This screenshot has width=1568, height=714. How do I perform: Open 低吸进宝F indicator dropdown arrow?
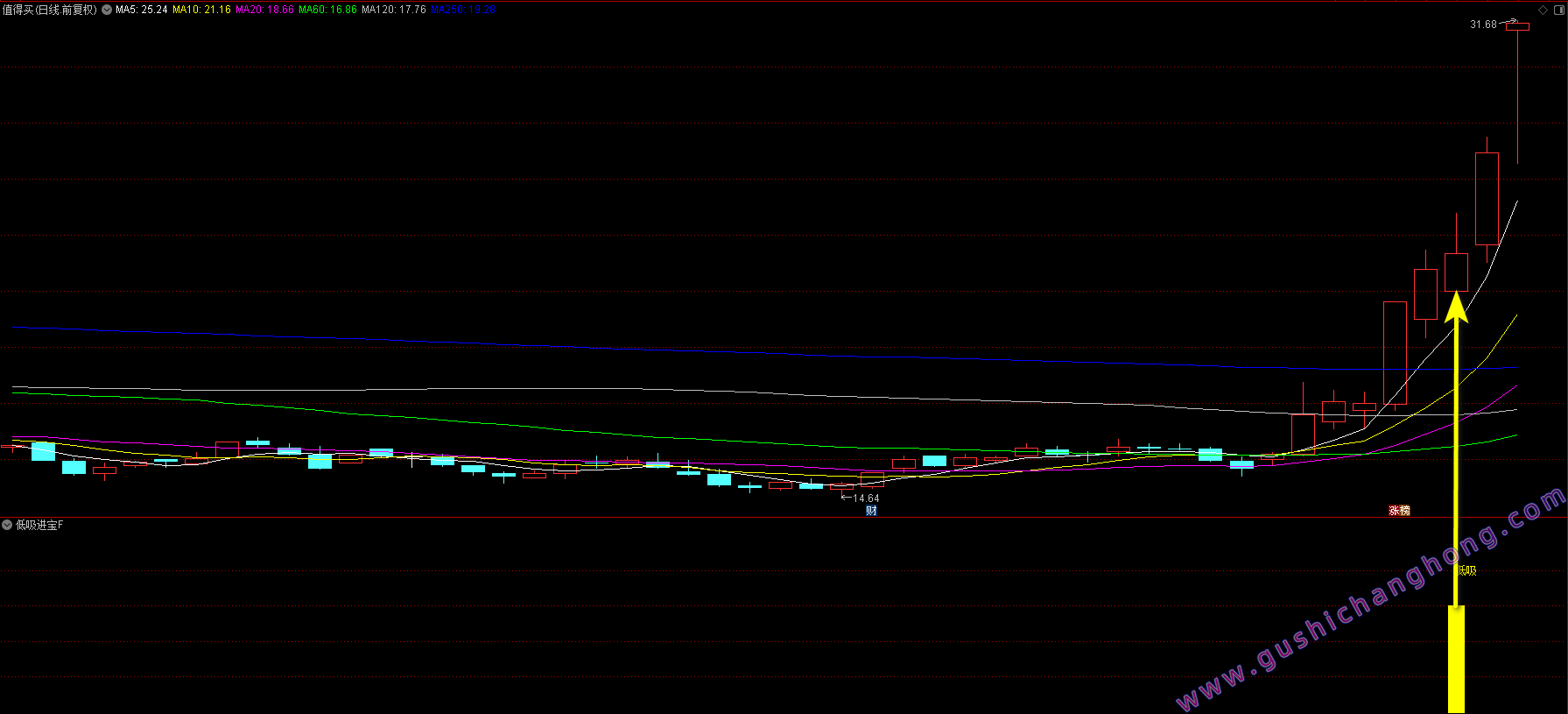point(7,525)
